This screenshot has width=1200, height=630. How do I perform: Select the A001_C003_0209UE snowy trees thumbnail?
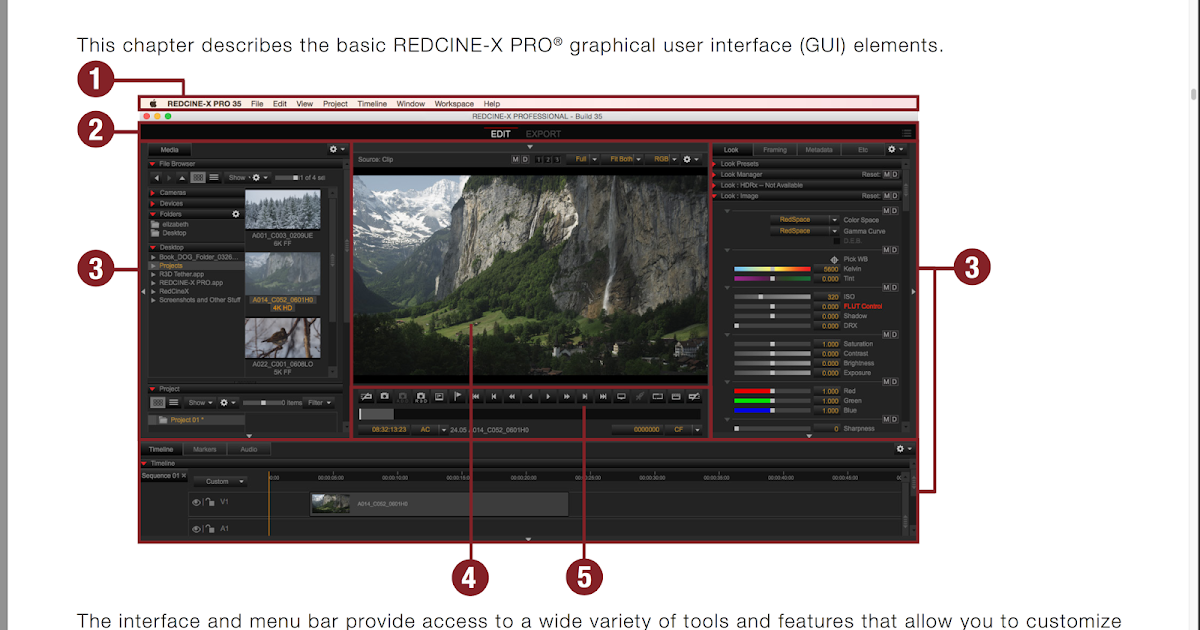click(283, 210)
